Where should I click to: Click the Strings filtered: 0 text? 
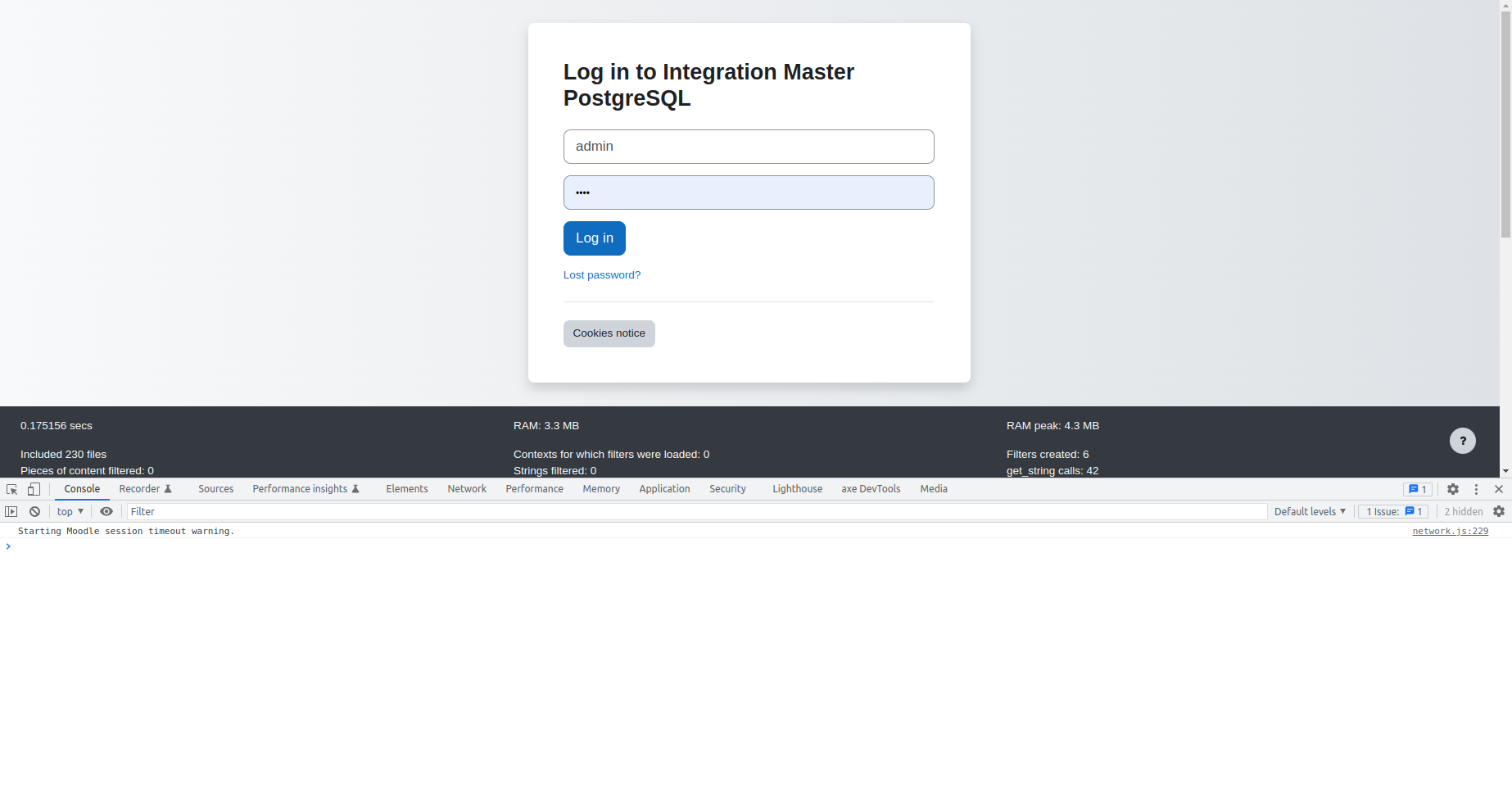[555, 471]
